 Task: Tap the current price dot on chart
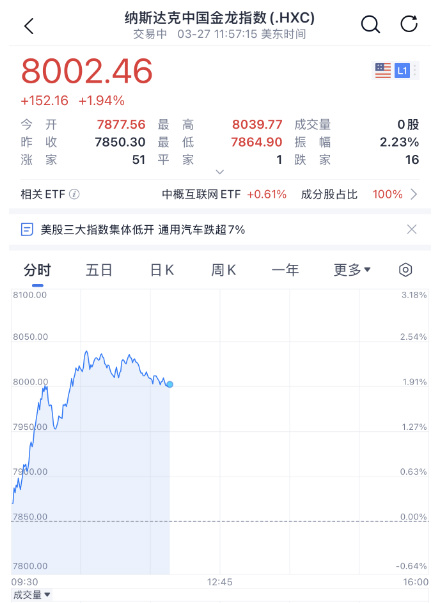click(x=170, y=384)
